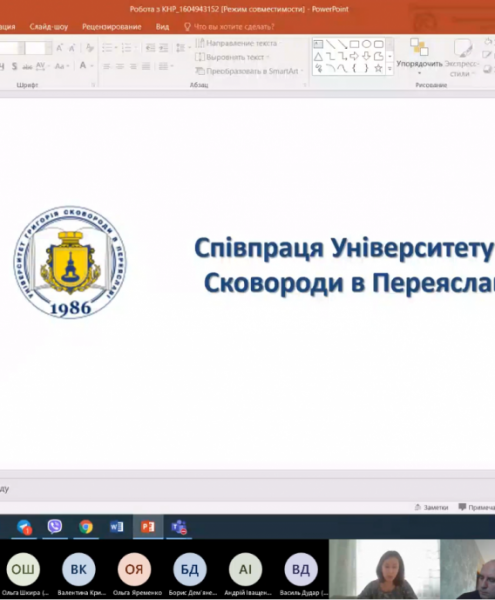This screenshot has width=495, height=600.
Task: Decrease font size with the small A button
Action: 72,48
